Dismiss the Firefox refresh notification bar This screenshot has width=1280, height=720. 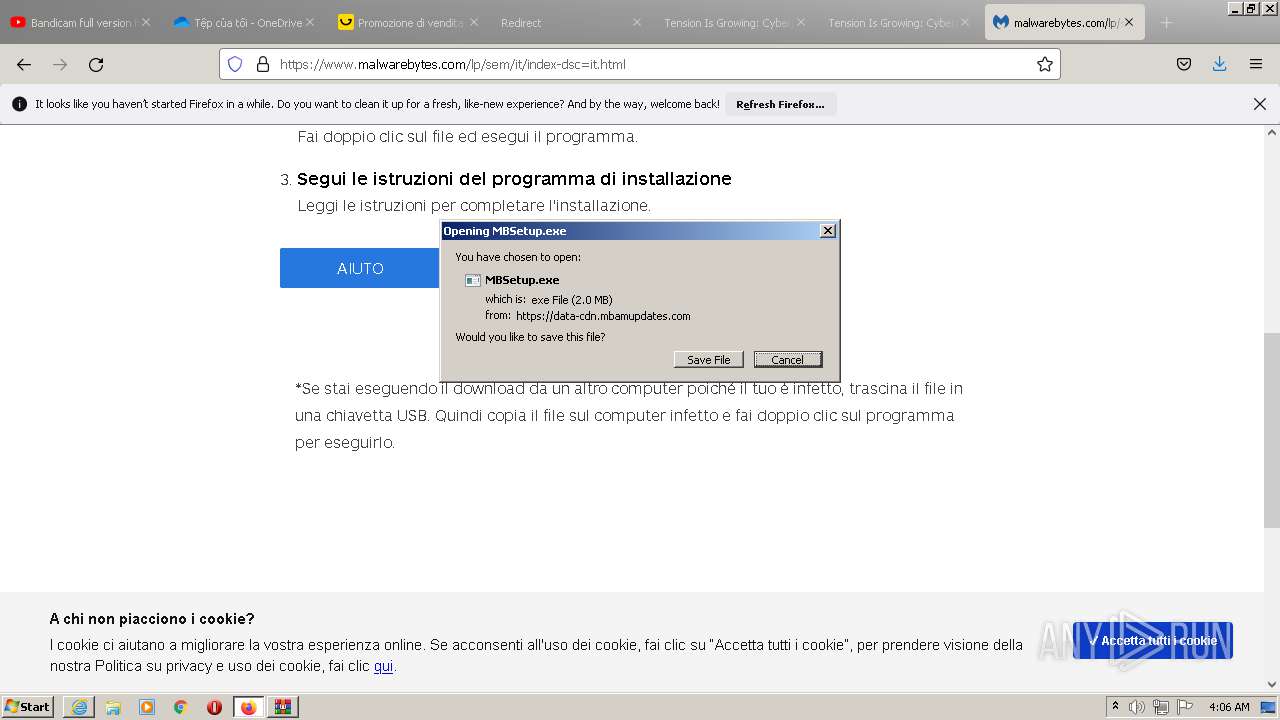tap(1260, 104)
